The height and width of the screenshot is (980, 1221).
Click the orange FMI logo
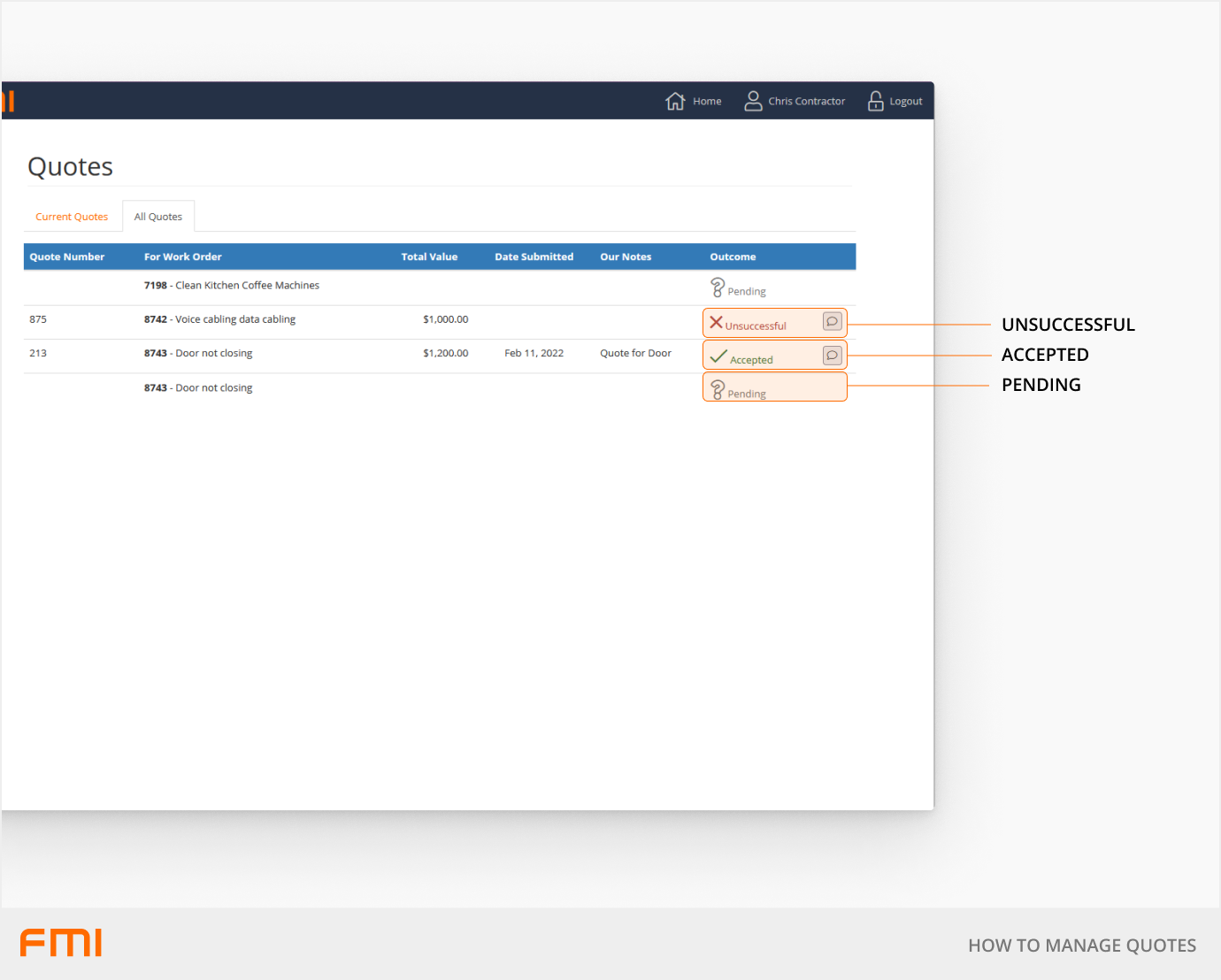[x=61, y=943]
